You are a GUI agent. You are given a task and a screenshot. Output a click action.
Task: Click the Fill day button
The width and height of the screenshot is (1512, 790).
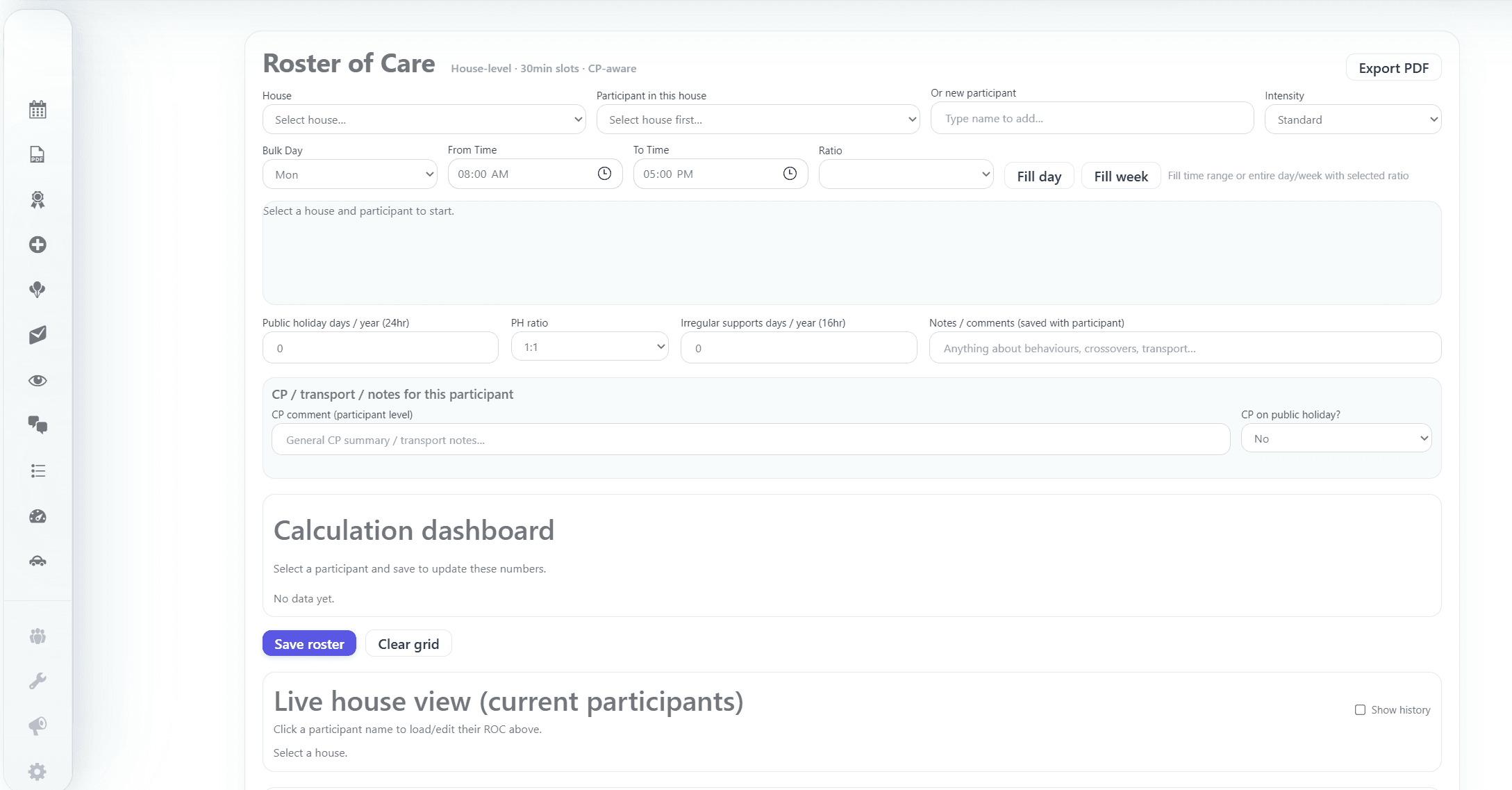point(1039,176)
